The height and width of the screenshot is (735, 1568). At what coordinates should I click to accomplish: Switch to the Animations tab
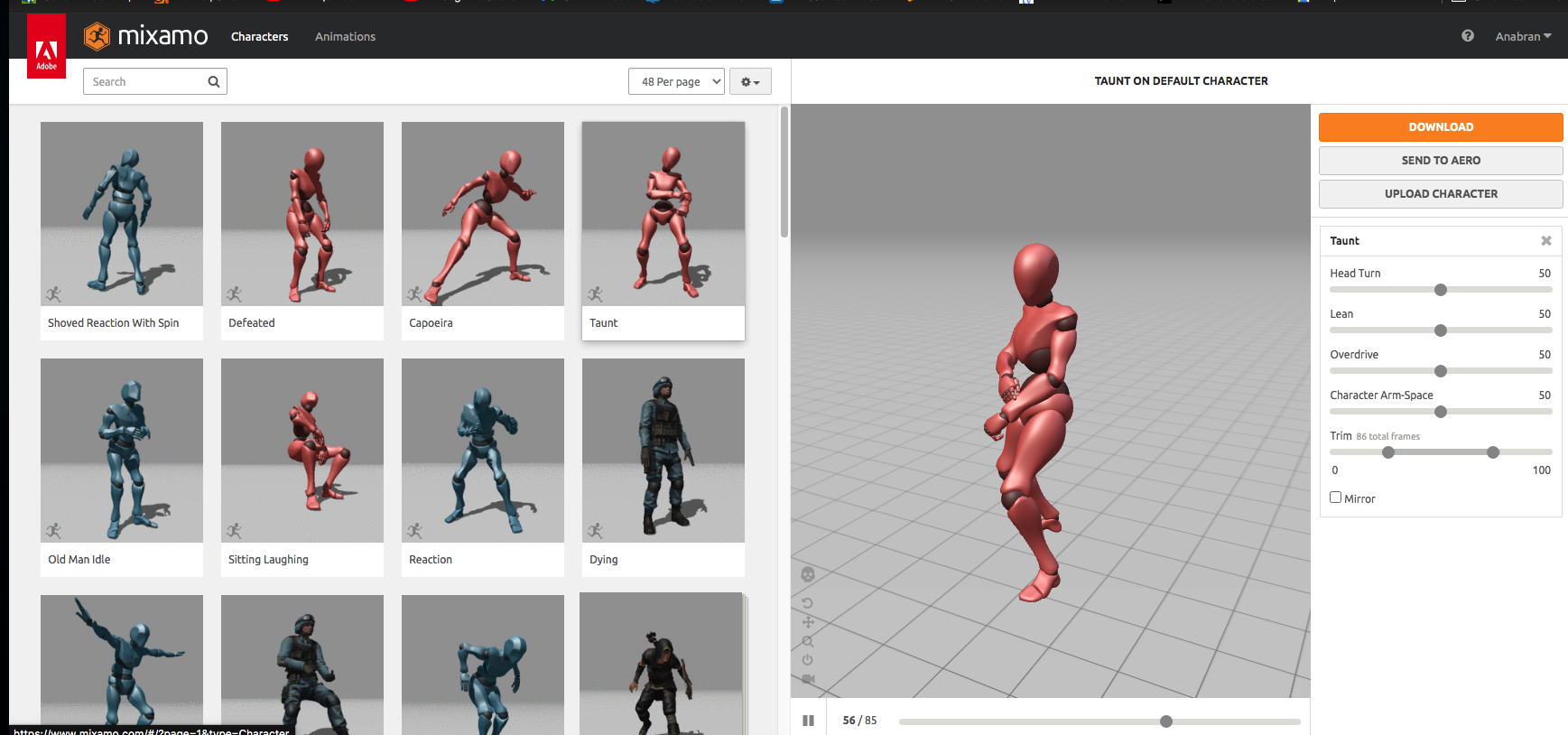[345, 36]
